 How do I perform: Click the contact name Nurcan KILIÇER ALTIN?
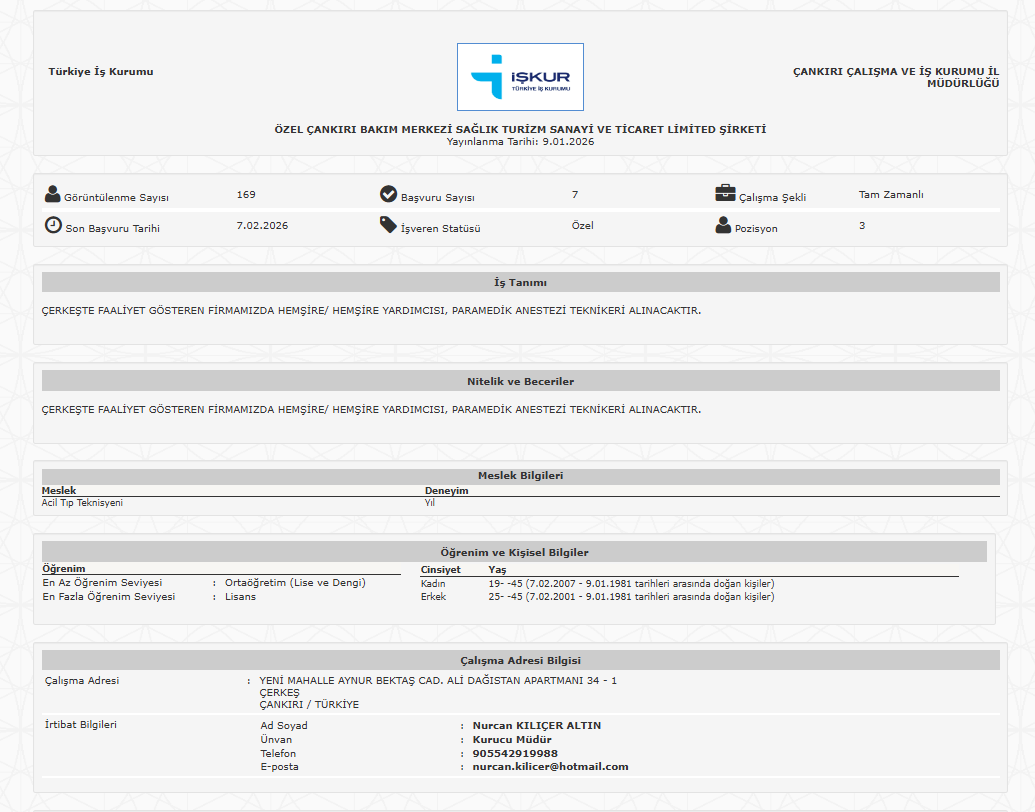pyautogui.click(x=537, y=725)
